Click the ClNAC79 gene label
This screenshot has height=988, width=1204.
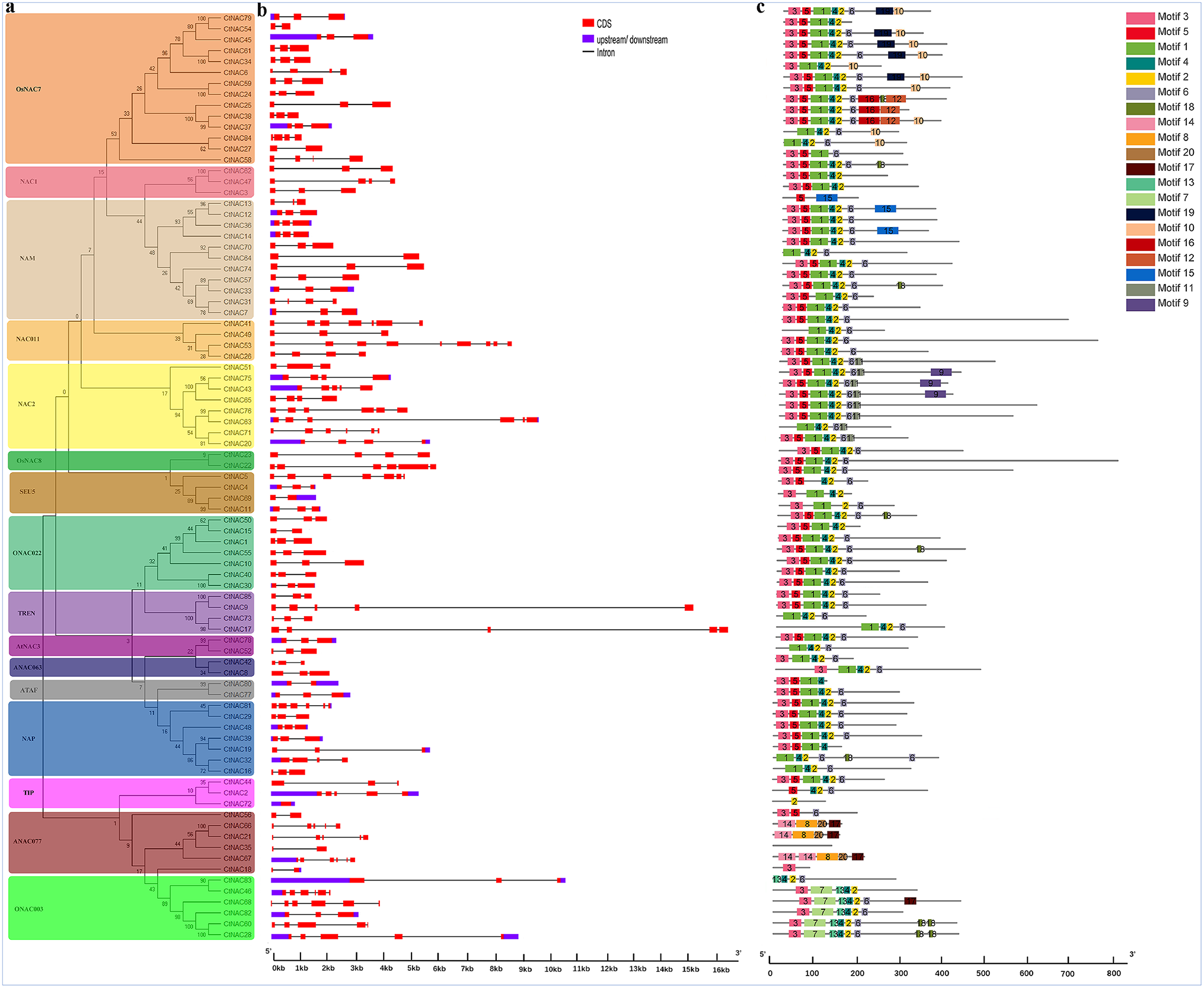coord(237,18)
